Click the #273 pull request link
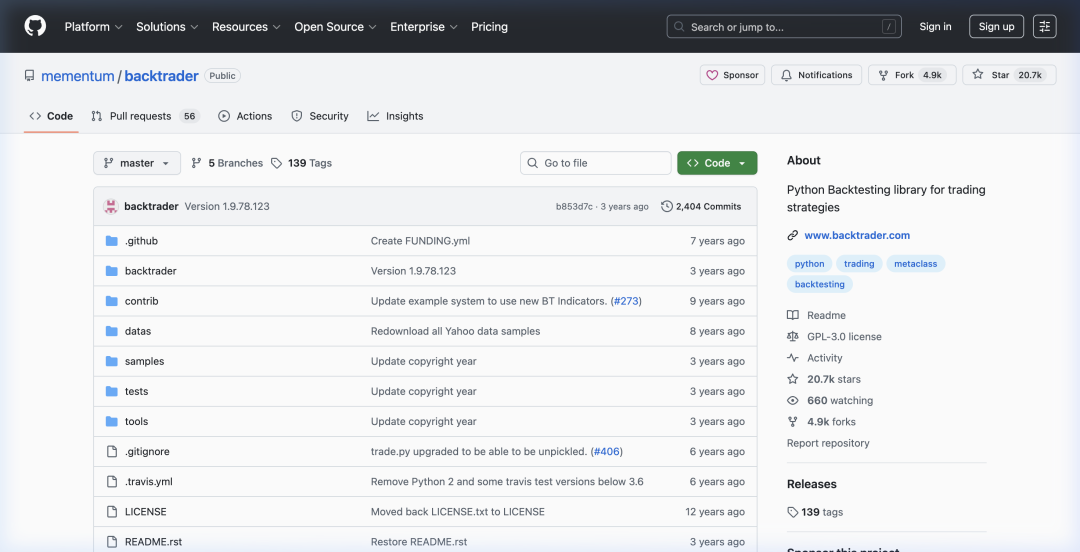Viewport: 1080px width, 552px height. [626, 301]
